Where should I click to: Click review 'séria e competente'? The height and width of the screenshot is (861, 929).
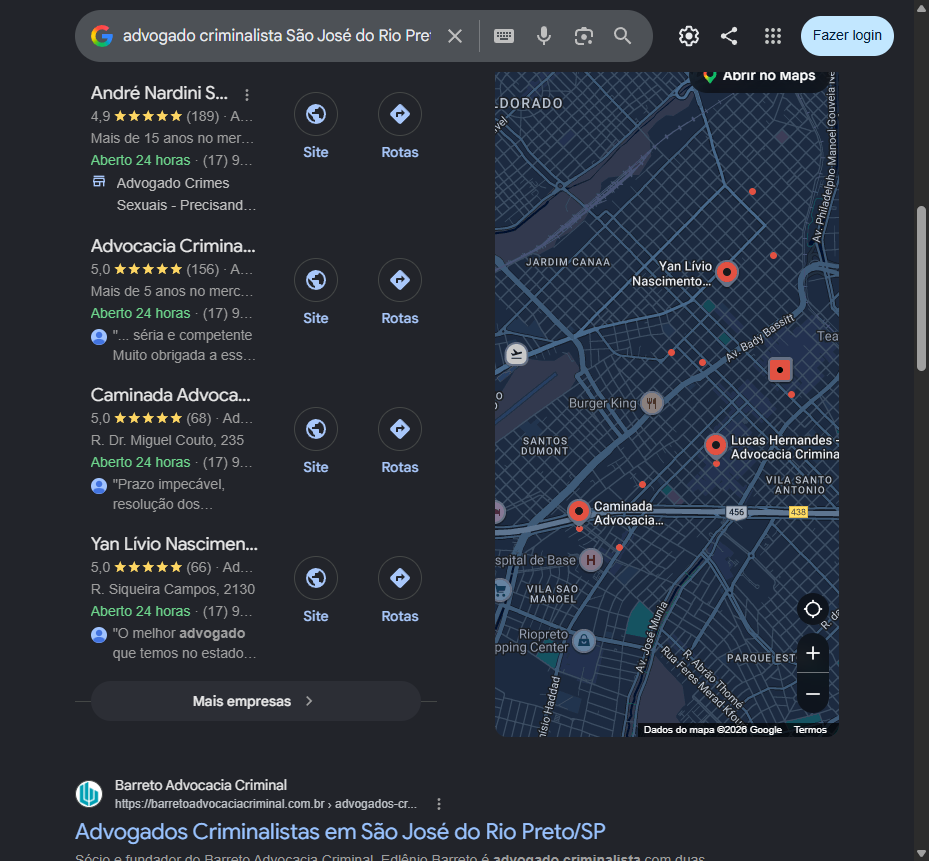pos(184,345)
